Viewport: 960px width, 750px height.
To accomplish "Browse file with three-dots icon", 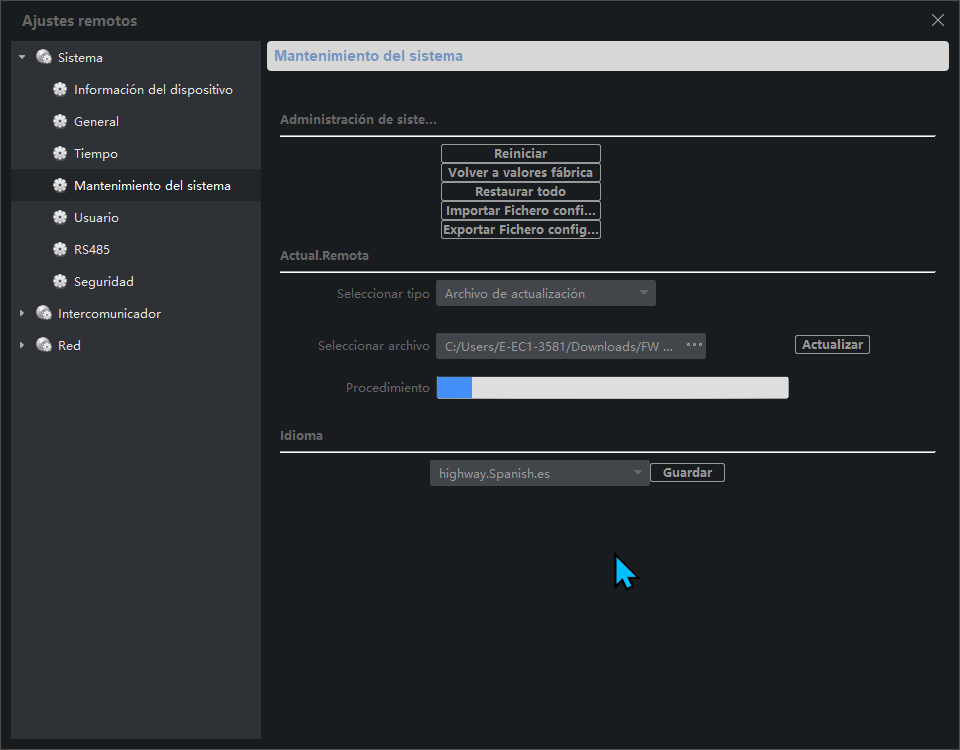I will [x=694, y=345].
